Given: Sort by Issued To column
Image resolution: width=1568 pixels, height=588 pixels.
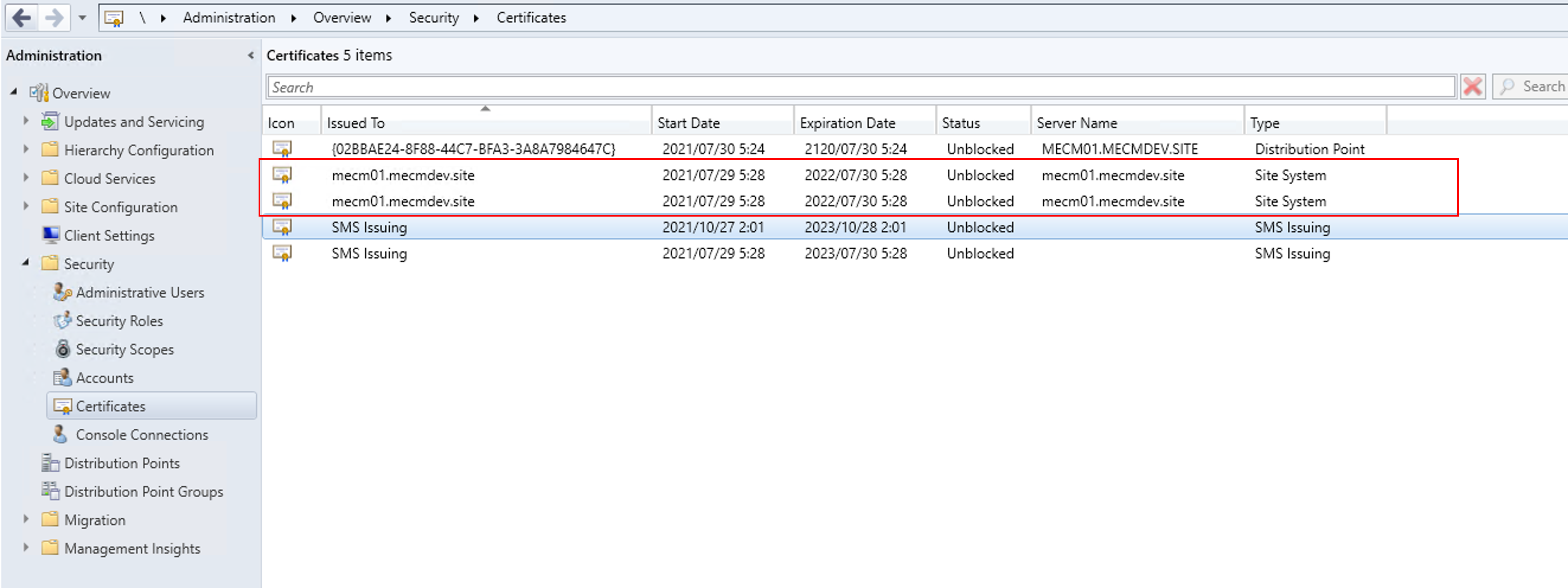Looking at the screenshot, I should click(486, 122).
